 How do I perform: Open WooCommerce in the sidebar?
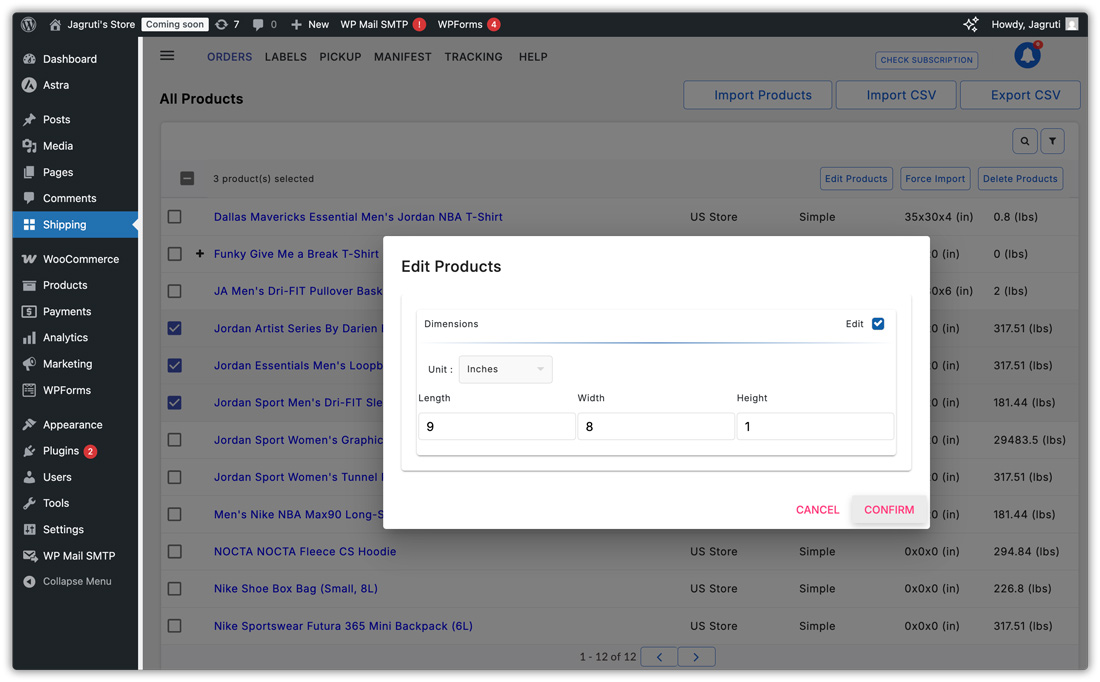click(x=81, y=259)
